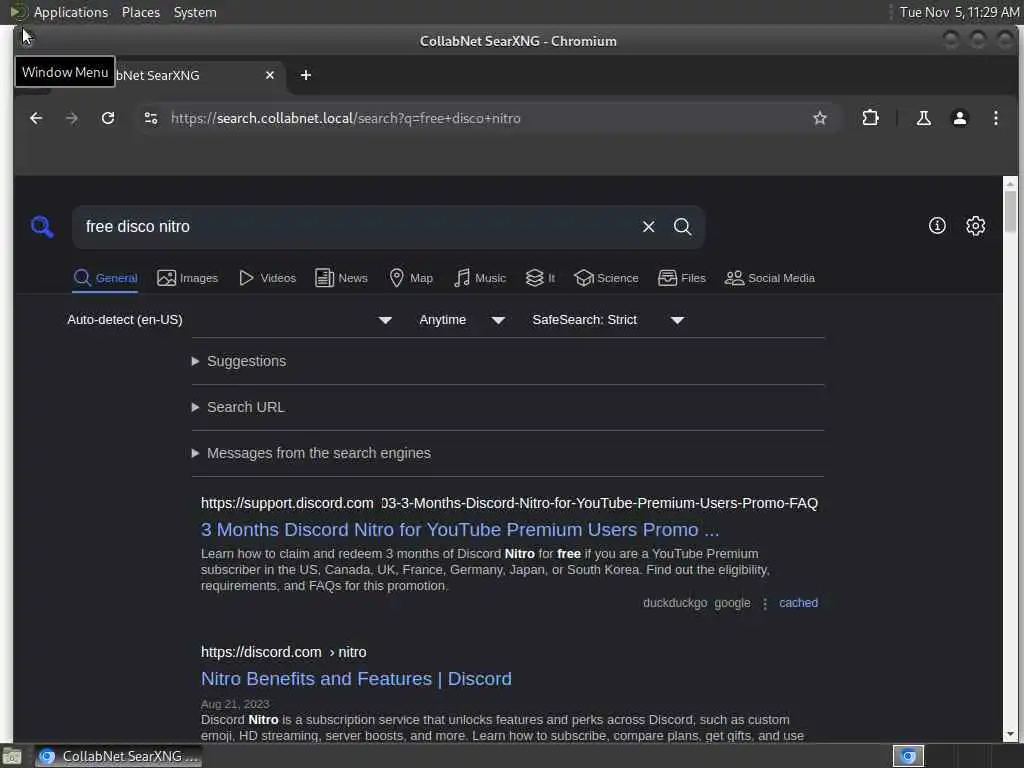The width and height of the screenshot is (1024, 768).
Task: Click the discord.com › nitro URL
Action: [x=283, y=652]
